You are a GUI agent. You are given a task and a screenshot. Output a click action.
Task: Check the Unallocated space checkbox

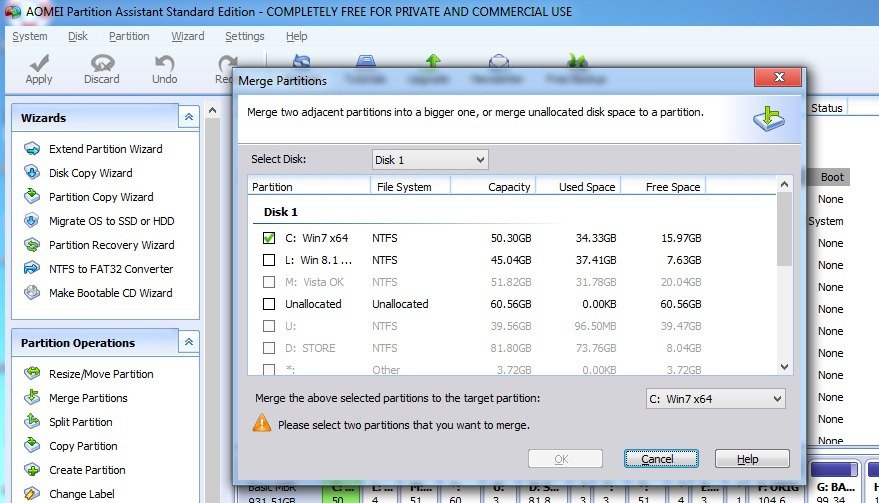269,304
